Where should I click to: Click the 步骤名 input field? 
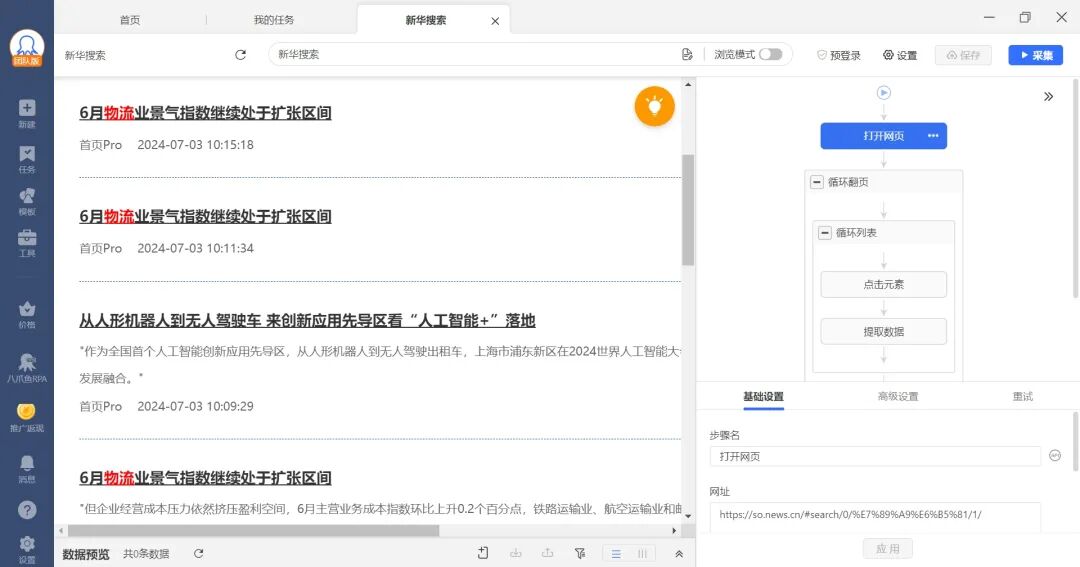pyautogui.click(x=875, y=456)
